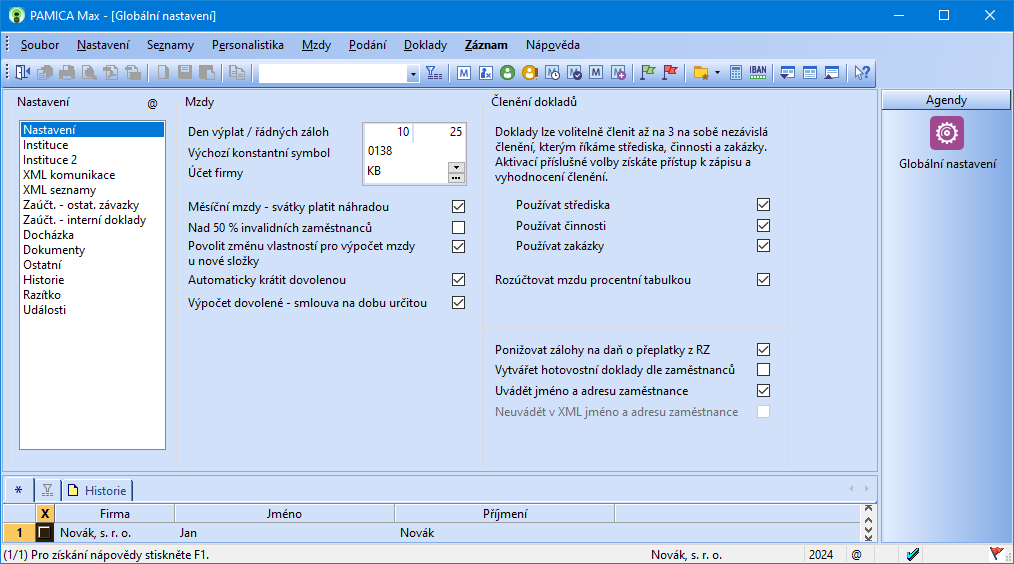Enable Vytvářet hotovostní doklady dle zaměstnanců
Screen dimensions: 1014x564
pyautogui.click(x=764, y=370)
